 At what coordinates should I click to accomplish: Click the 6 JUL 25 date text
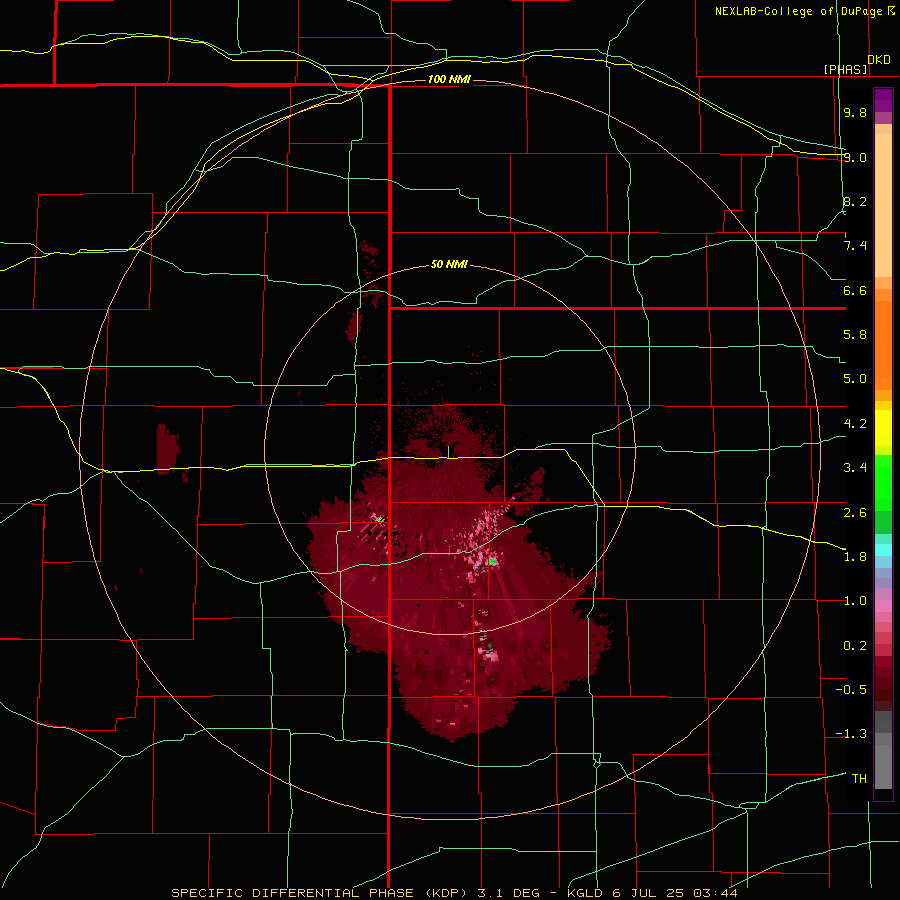pyautogui.click(x=648, y=893)
